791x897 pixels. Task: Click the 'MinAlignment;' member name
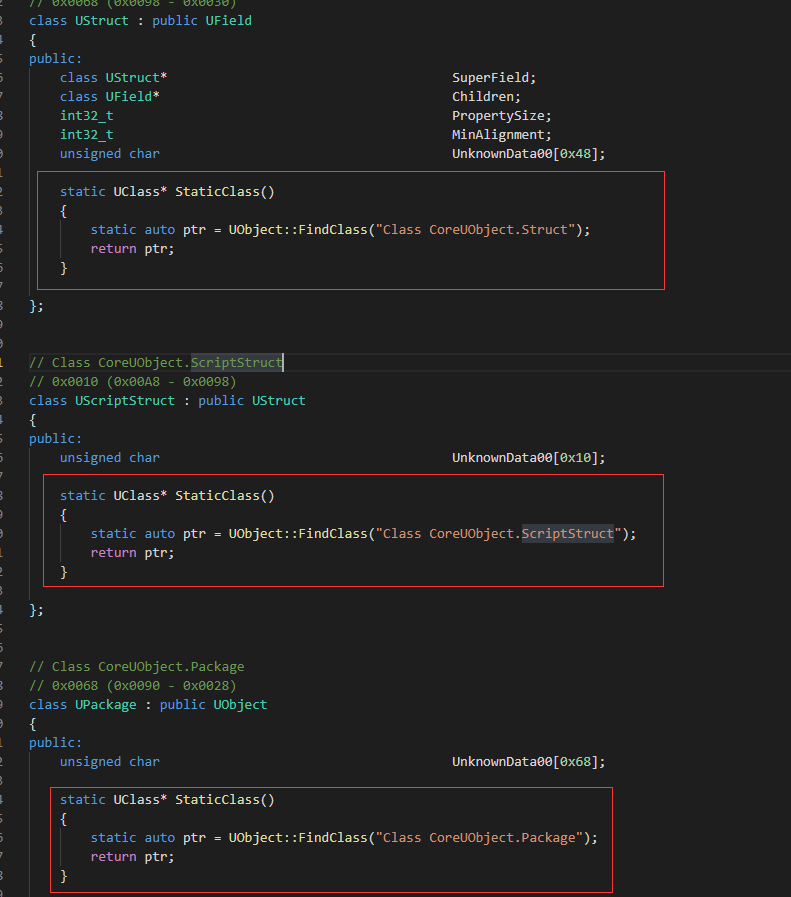[502, 134]
